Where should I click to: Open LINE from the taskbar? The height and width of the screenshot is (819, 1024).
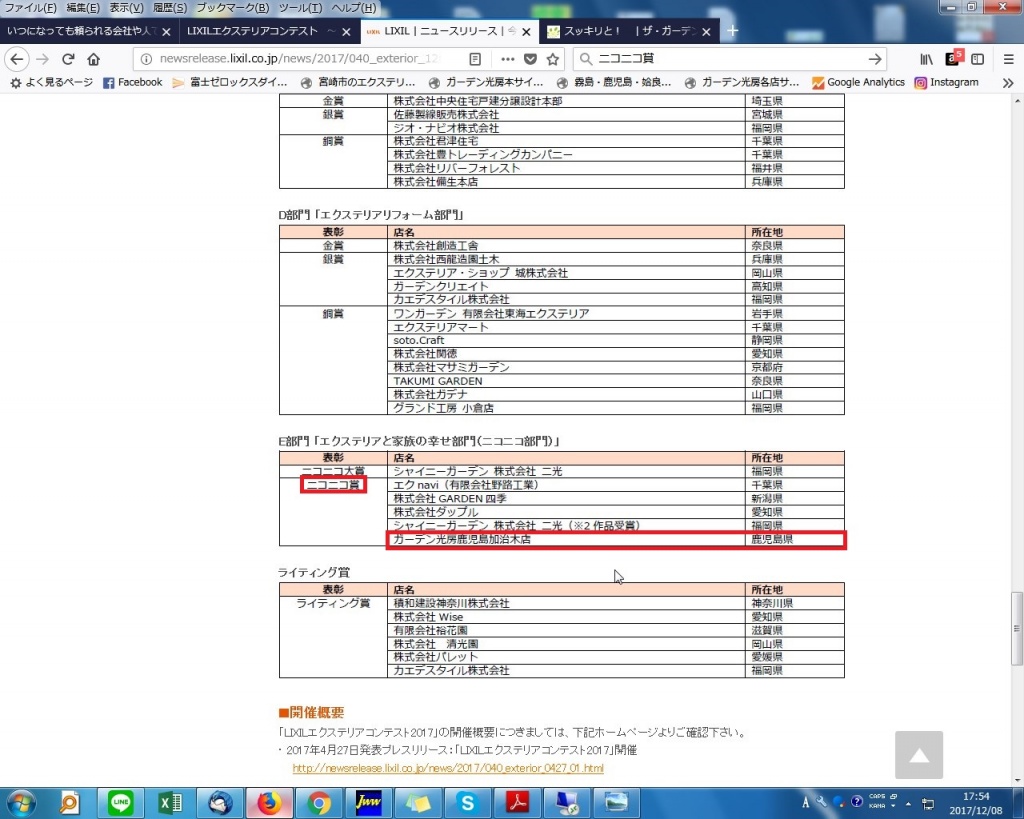tap(120, 803)
